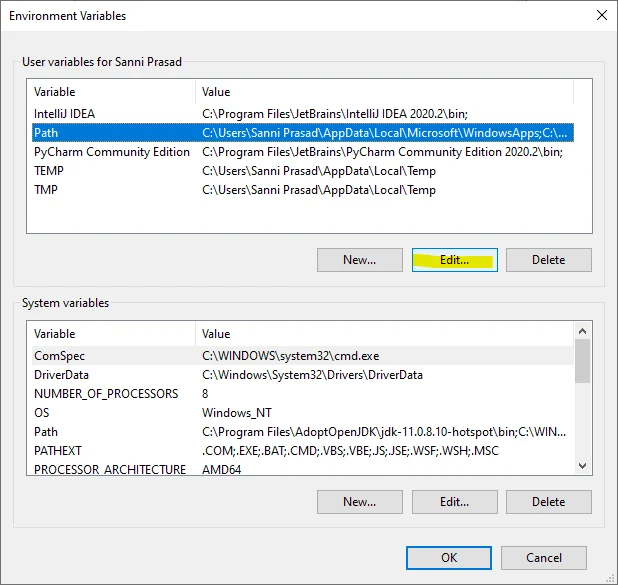Click the cmd.exe value of ComSpec
The image size is (618, 585).
[x=290, y=356]
